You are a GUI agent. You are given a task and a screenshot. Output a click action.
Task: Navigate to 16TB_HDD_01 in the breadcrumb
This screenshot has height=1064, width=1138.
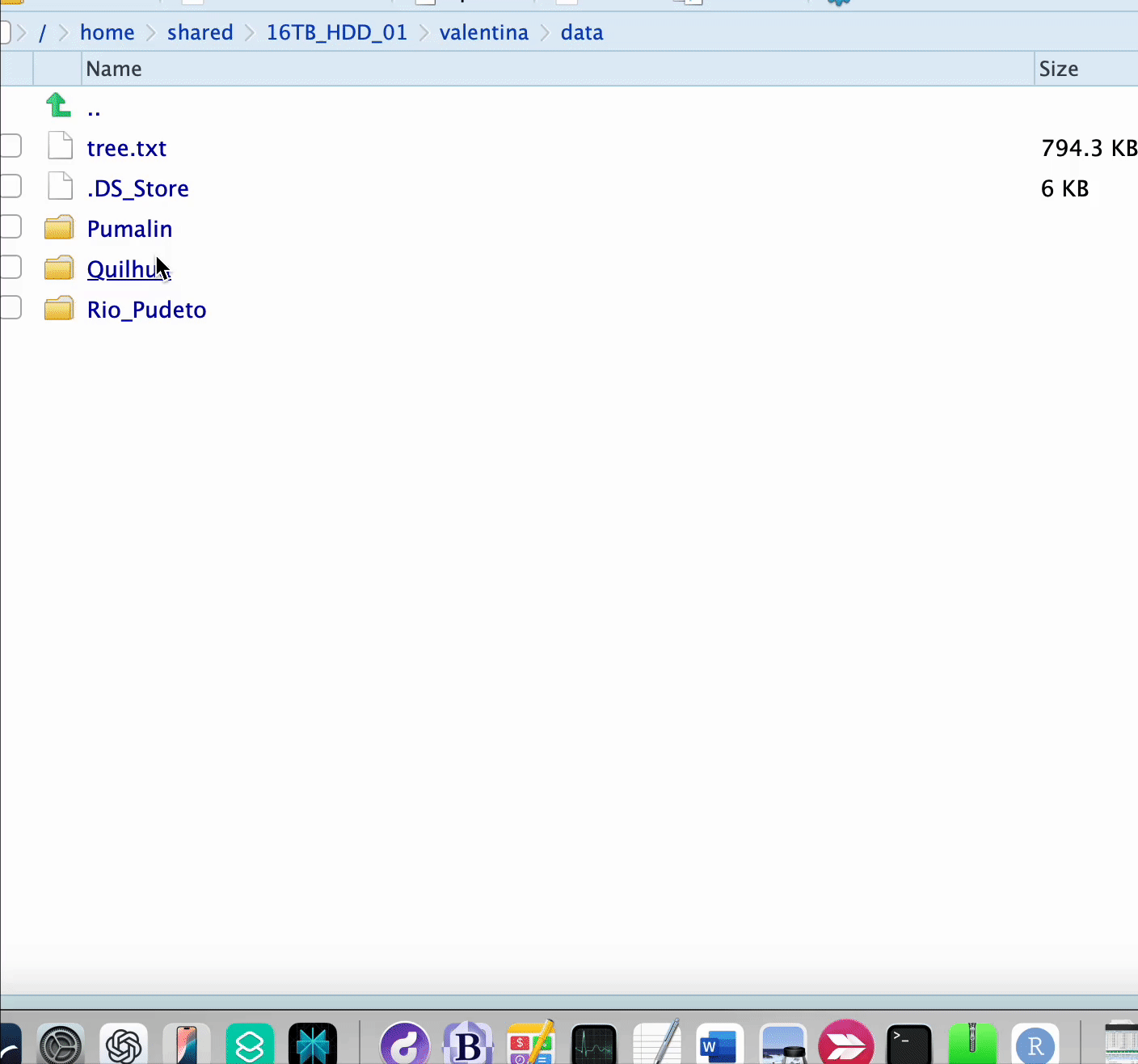click(336, 32)
